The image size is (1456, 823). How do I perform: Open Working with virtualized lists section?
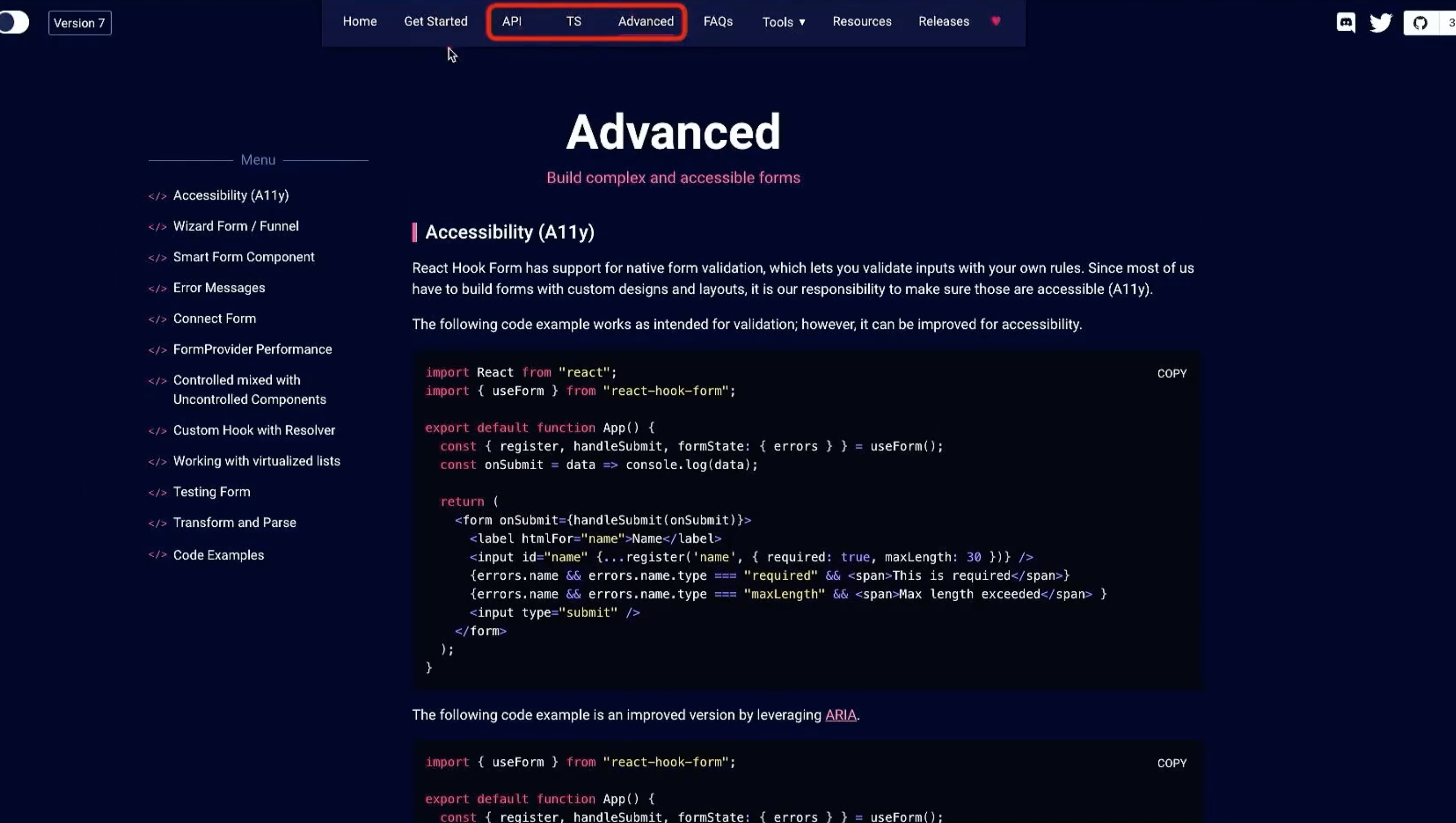(x=257, y=461)
